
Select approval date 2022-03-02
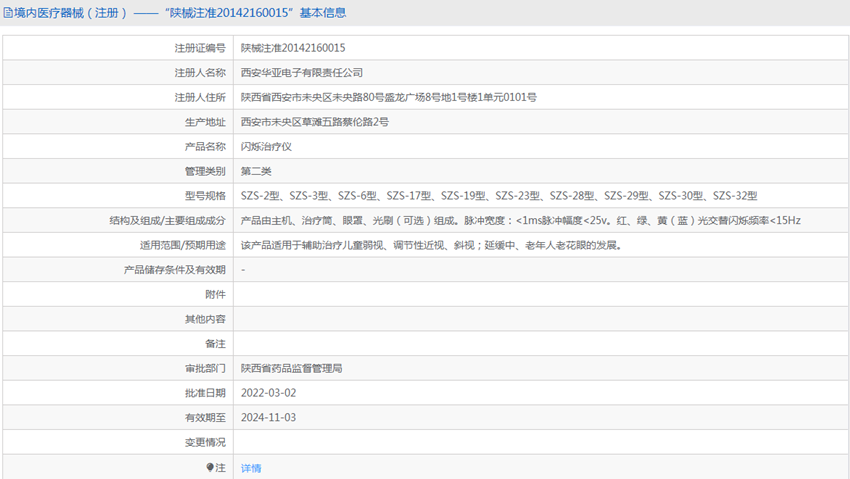click(268, 393)
